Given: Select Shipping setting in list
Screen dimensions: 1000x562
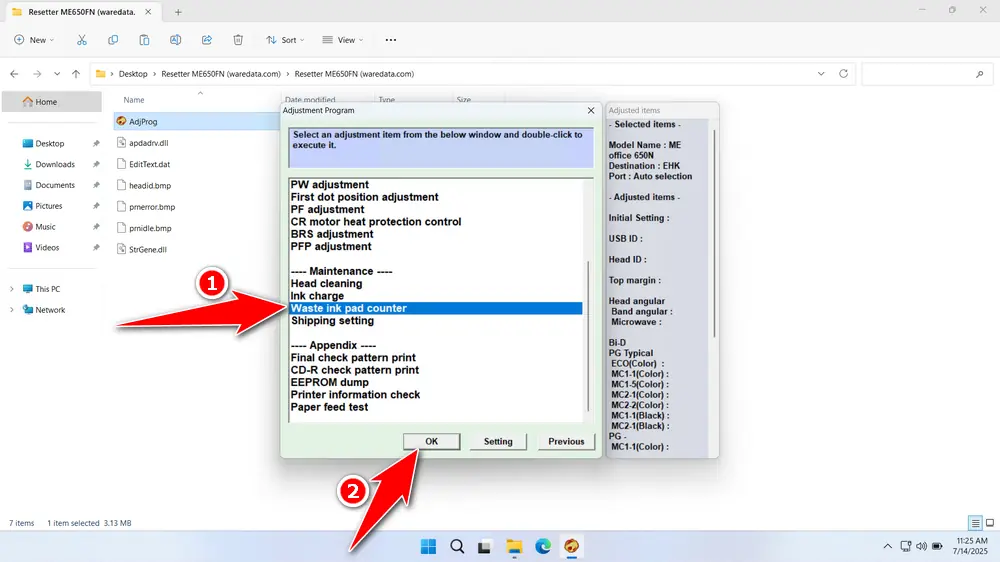Looking at the screenshot, I should tap(332, 321).
